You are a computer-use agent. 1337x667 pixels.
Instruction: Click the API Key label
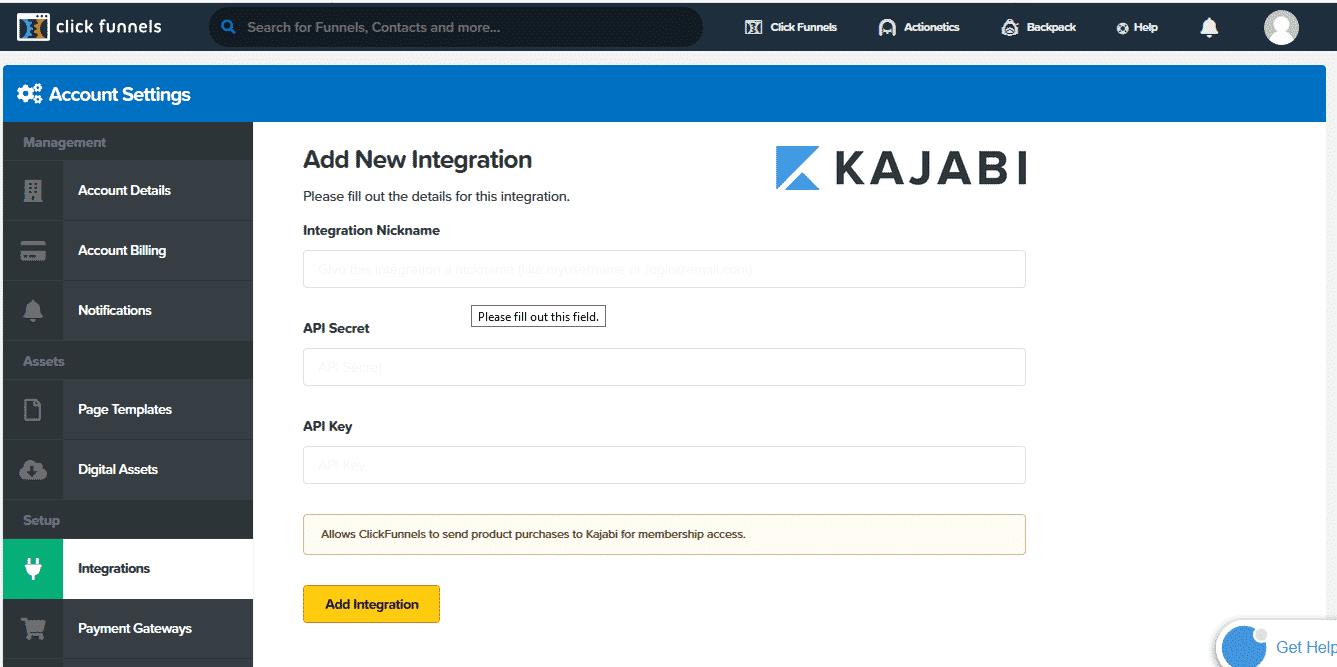[328, 426]
